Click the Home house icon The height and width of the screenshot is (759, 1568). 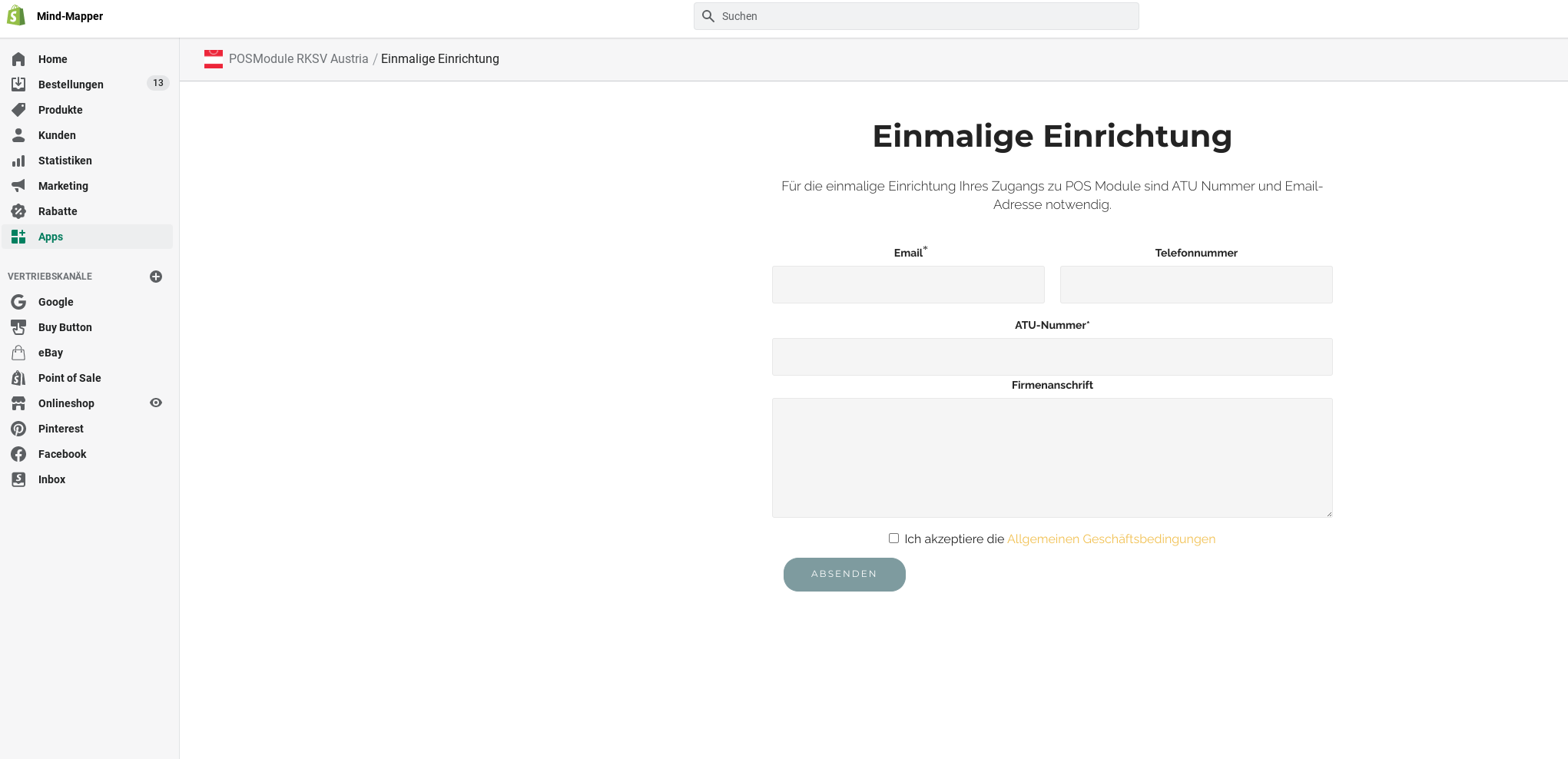(x=18, y=59)
